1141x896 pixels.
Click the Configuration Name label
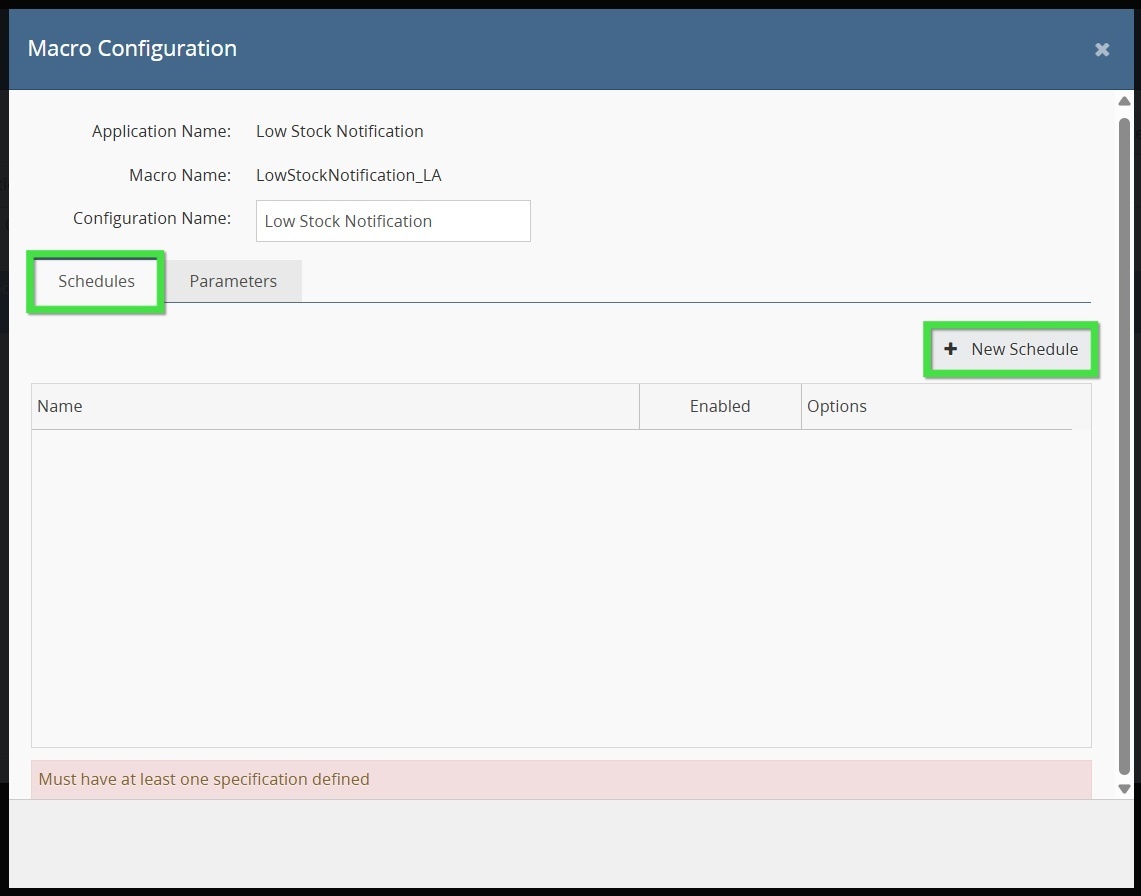[151, 218]
